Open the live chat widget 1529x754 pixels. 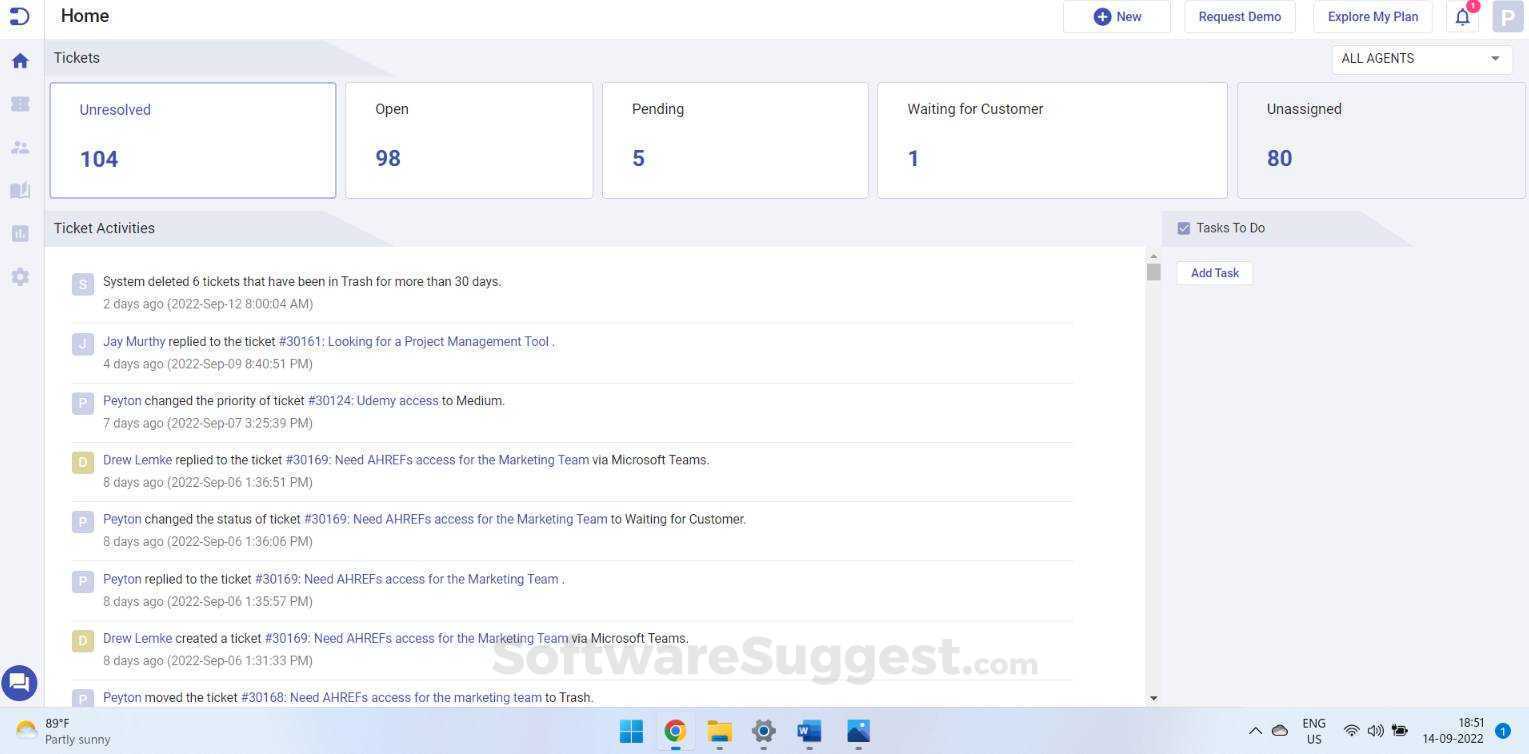tap(19, 682)
